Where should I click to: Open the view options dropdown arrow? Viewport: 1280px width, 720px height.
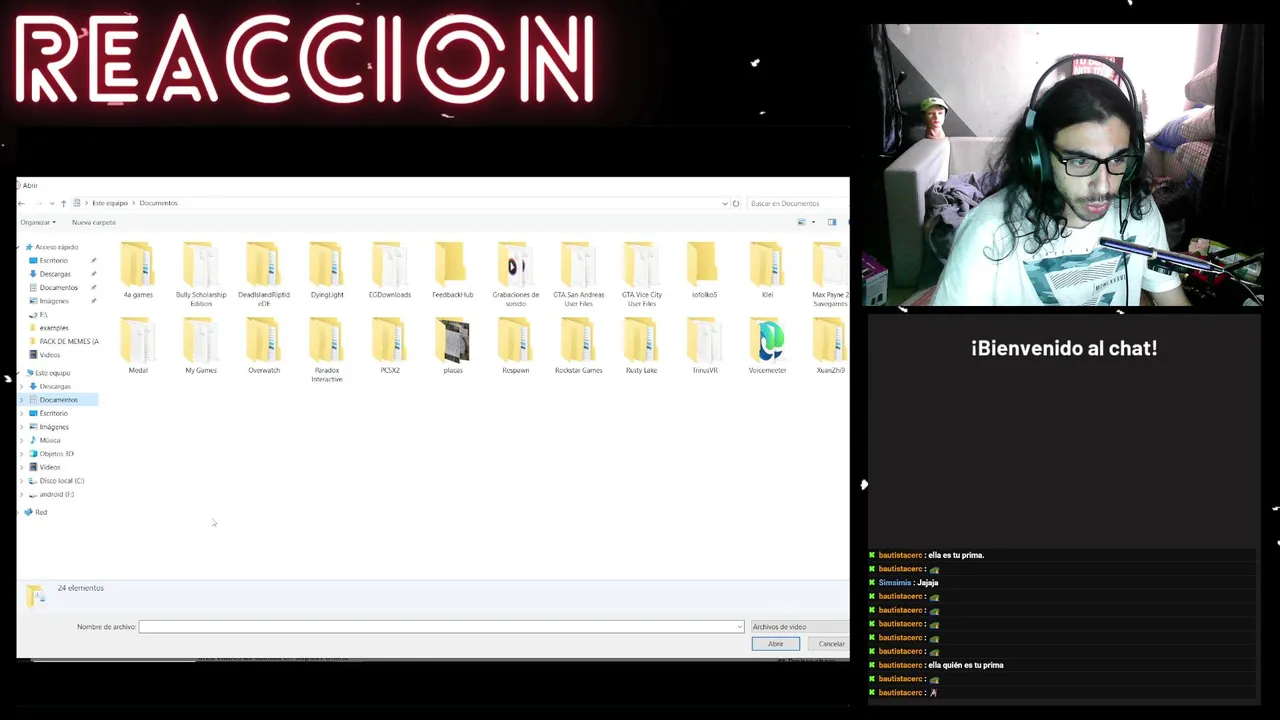pos(813,222)
